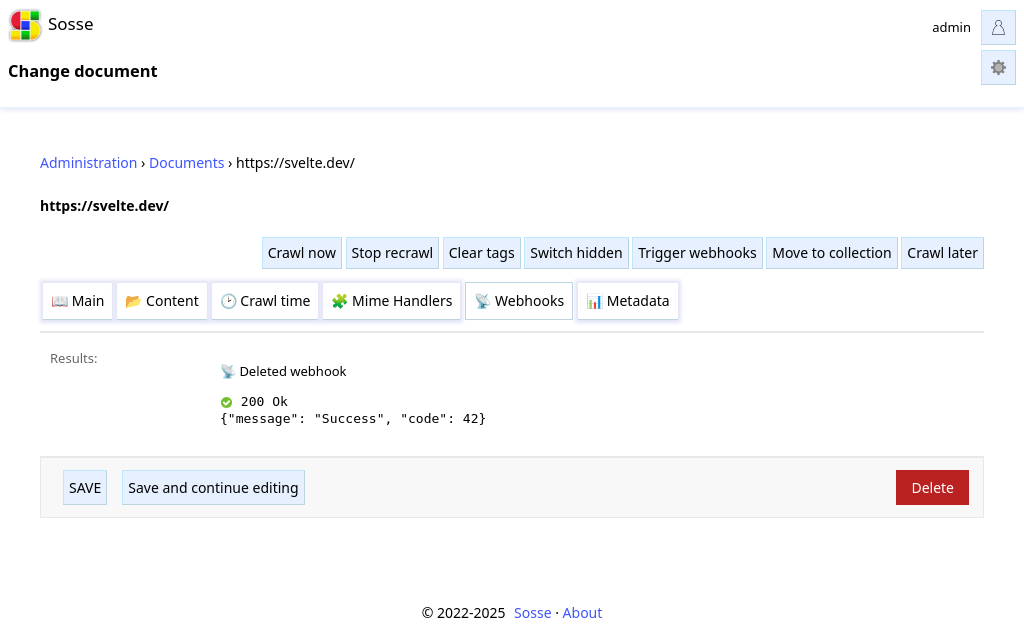1024x633 pixels.
Task: Click the Sosse title text in header
Action: 71,25
